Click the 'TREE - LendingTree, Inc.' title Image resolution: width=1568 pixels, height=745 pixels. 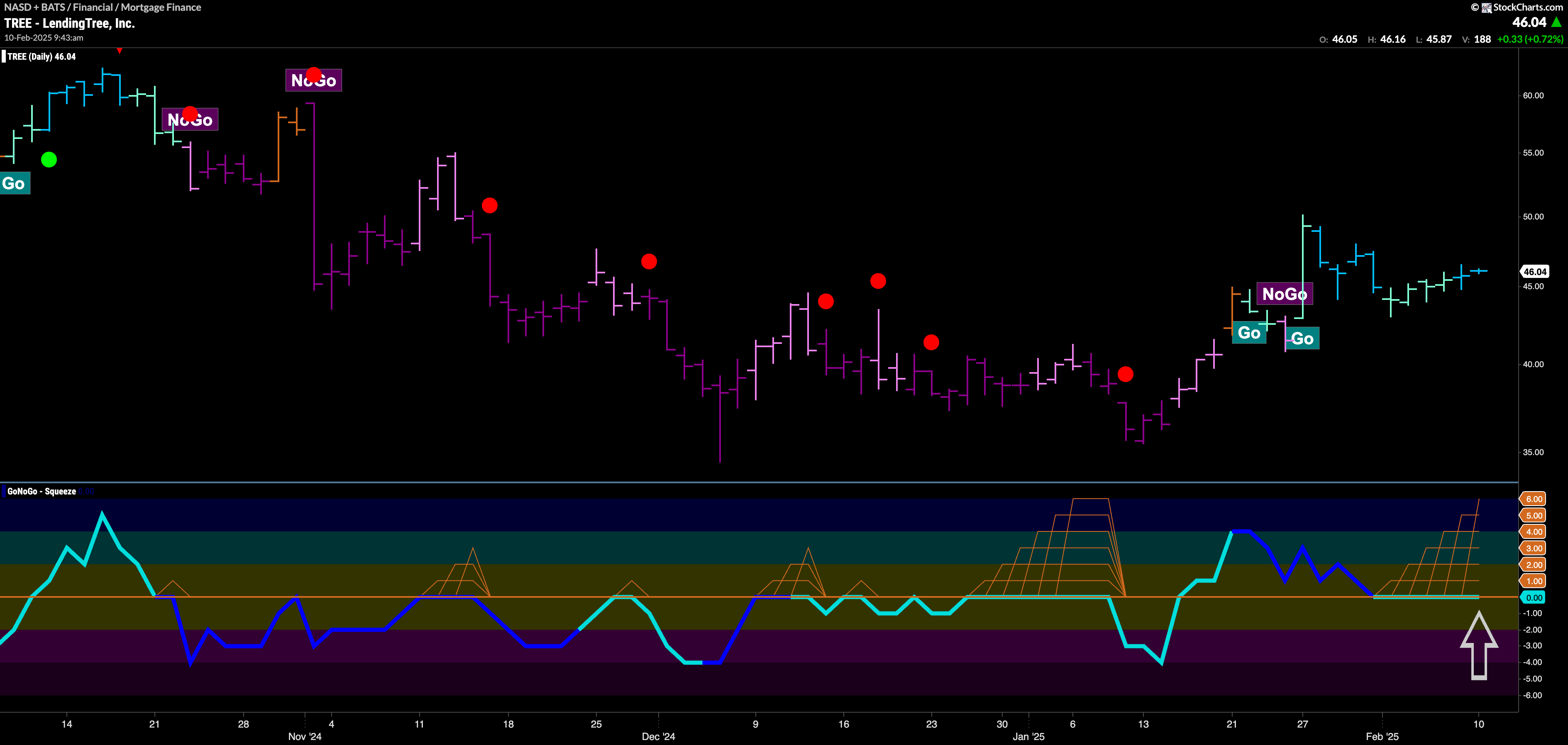69,23
